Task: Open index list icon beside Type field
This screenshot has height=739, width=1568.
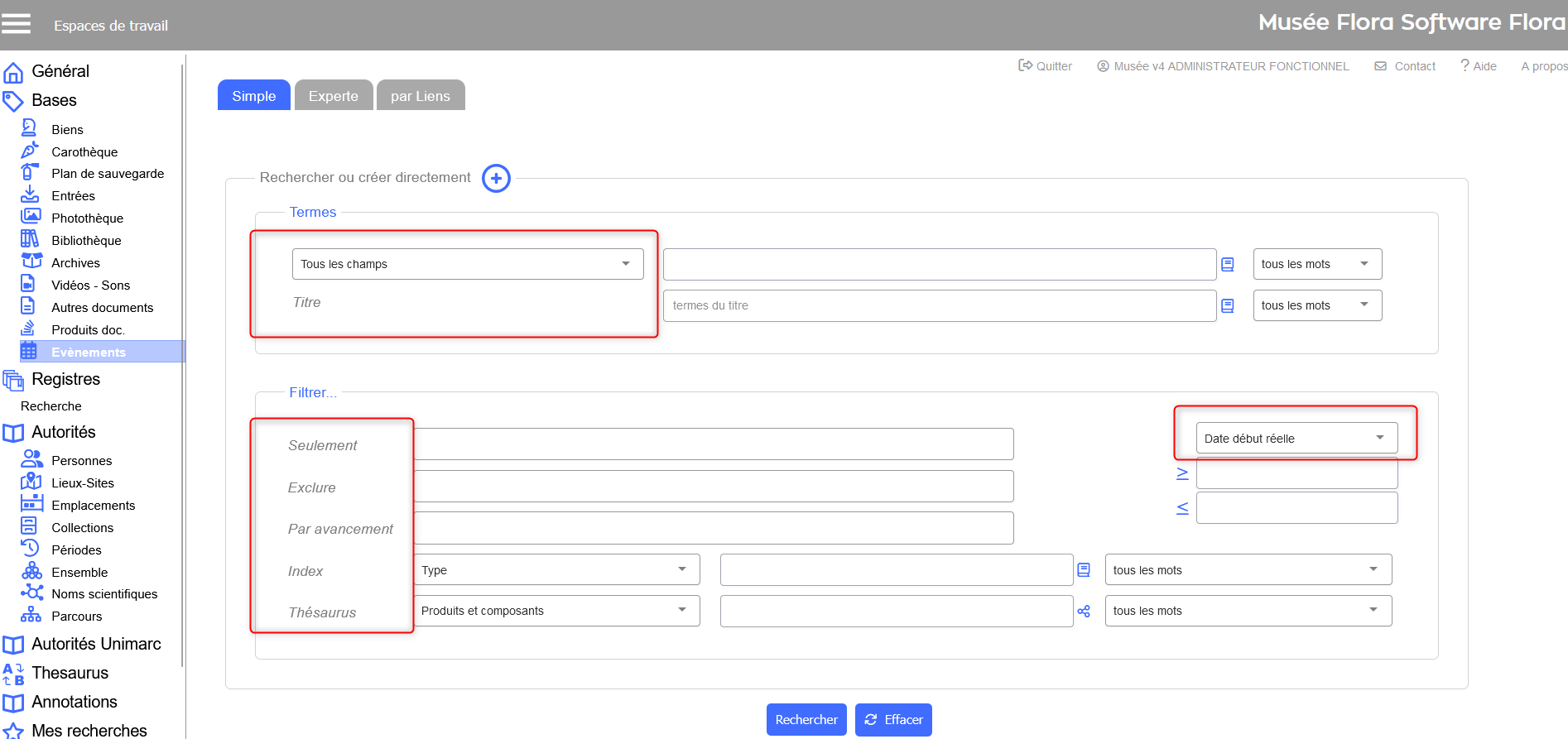Action: click(x=1084, y=570)
